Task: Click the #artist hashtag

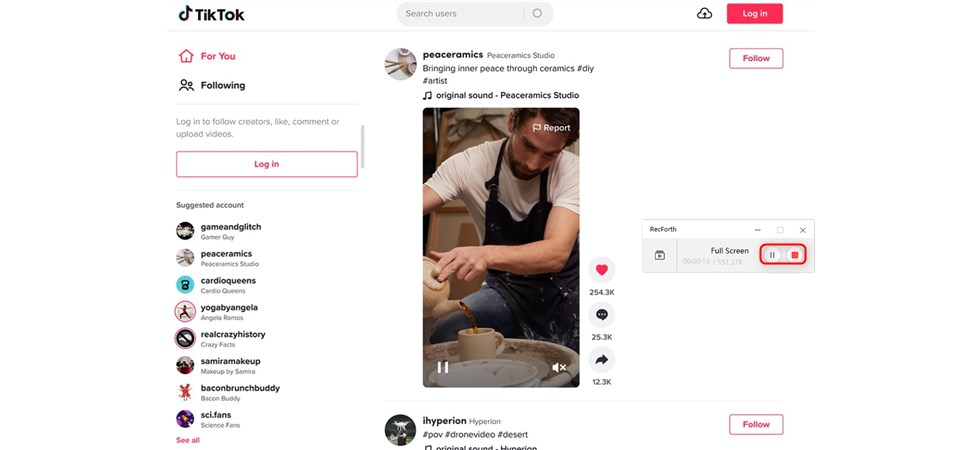Action: (x=435, y=81)
